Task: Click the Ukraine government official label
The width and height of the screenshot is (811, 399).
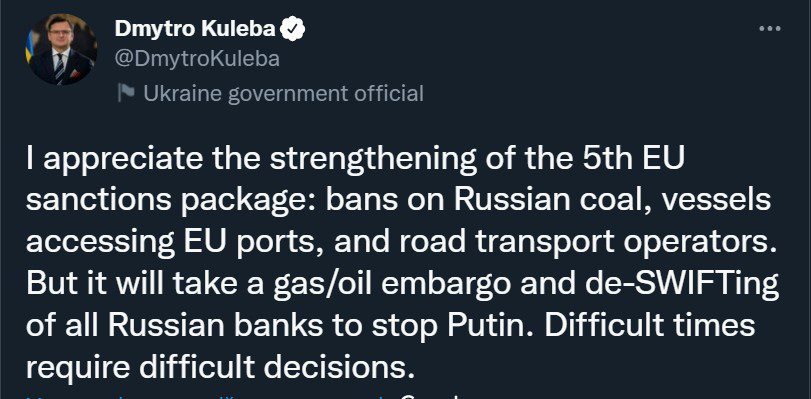Action: (283, 94)
